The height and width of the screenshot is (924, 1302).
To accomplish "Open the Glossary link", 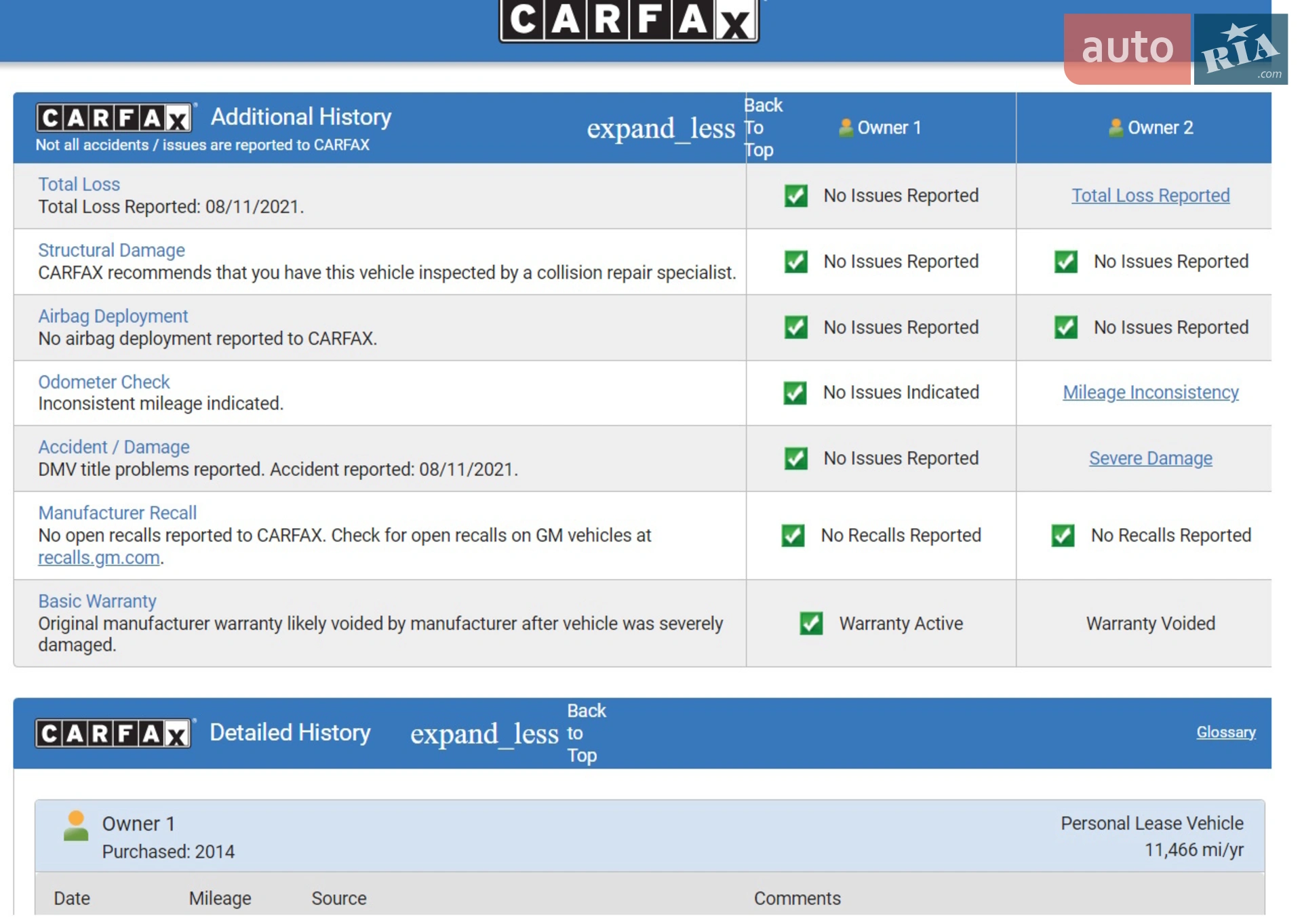I will tap(1226, 732).
